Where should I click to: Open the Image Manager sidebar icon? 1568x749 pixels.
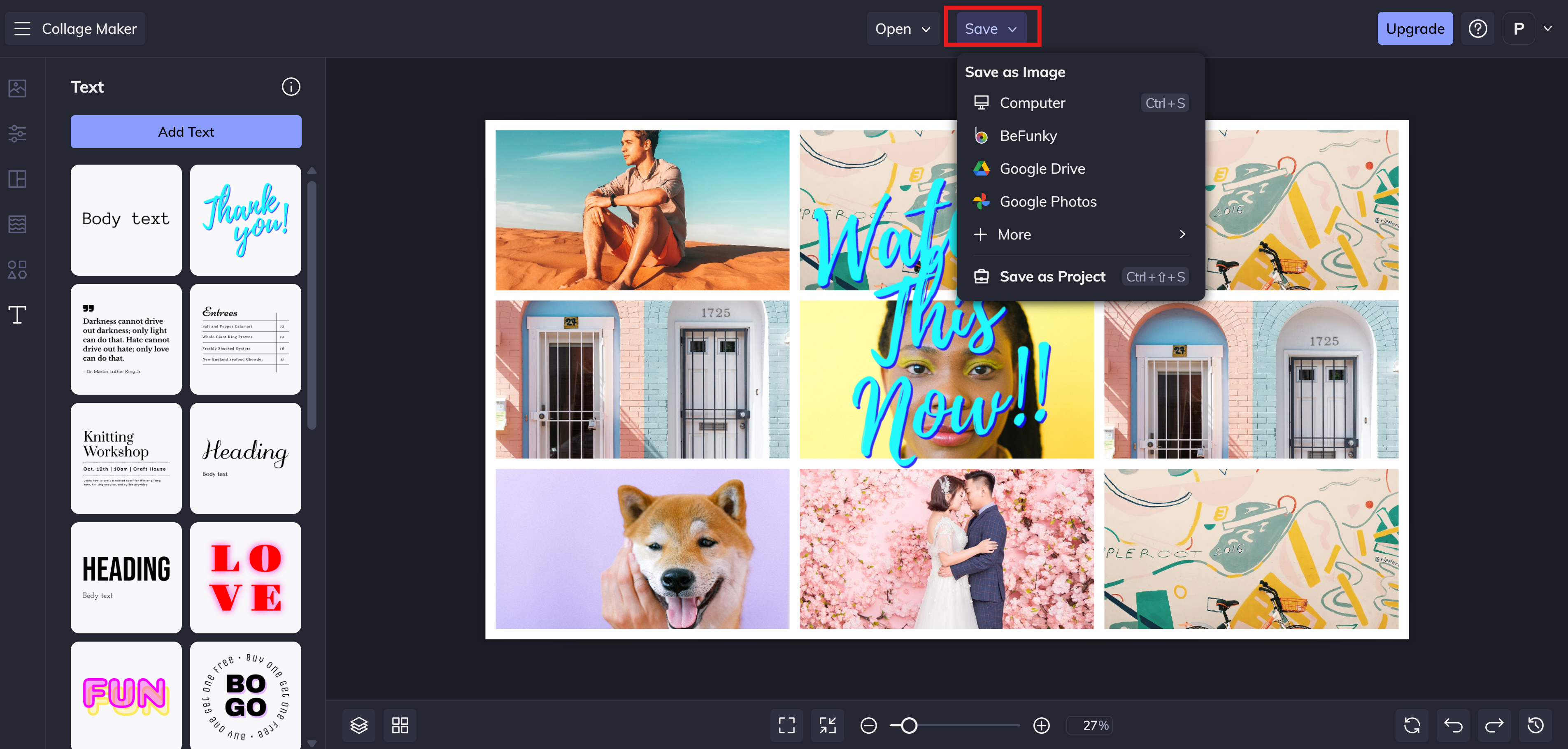pyautogui.click(x=17, y=88)
